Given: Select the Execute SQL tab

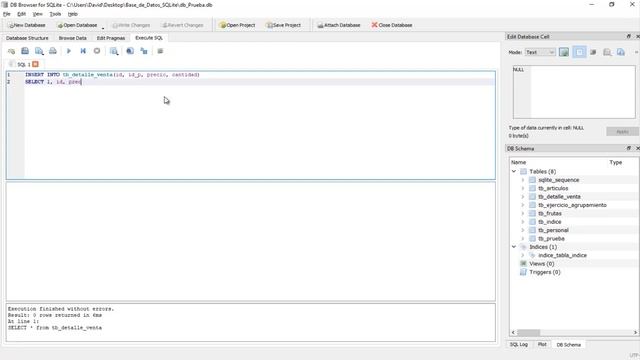Looking at the screenshot, I should tap(149, 38).
